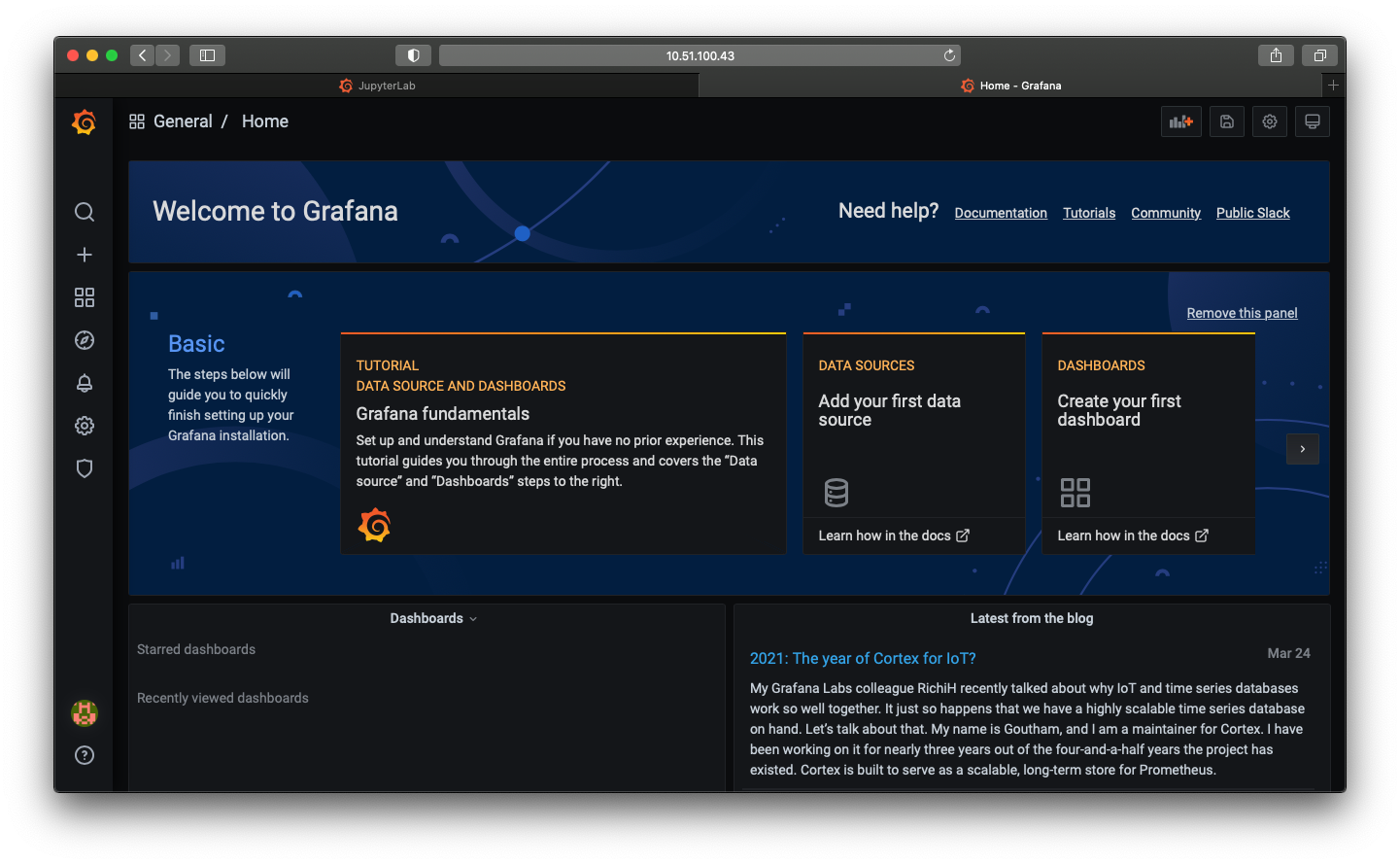Open the Alerting bell icon
The image size is (1400, 864).
pos(85,383)
